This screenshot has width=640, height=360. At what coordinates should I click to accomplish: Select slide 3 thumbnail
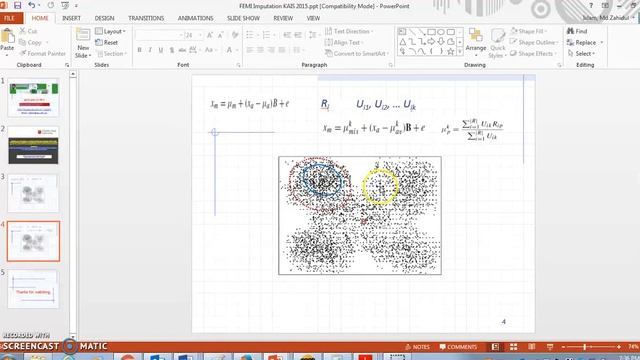click(x=33, y=193)
